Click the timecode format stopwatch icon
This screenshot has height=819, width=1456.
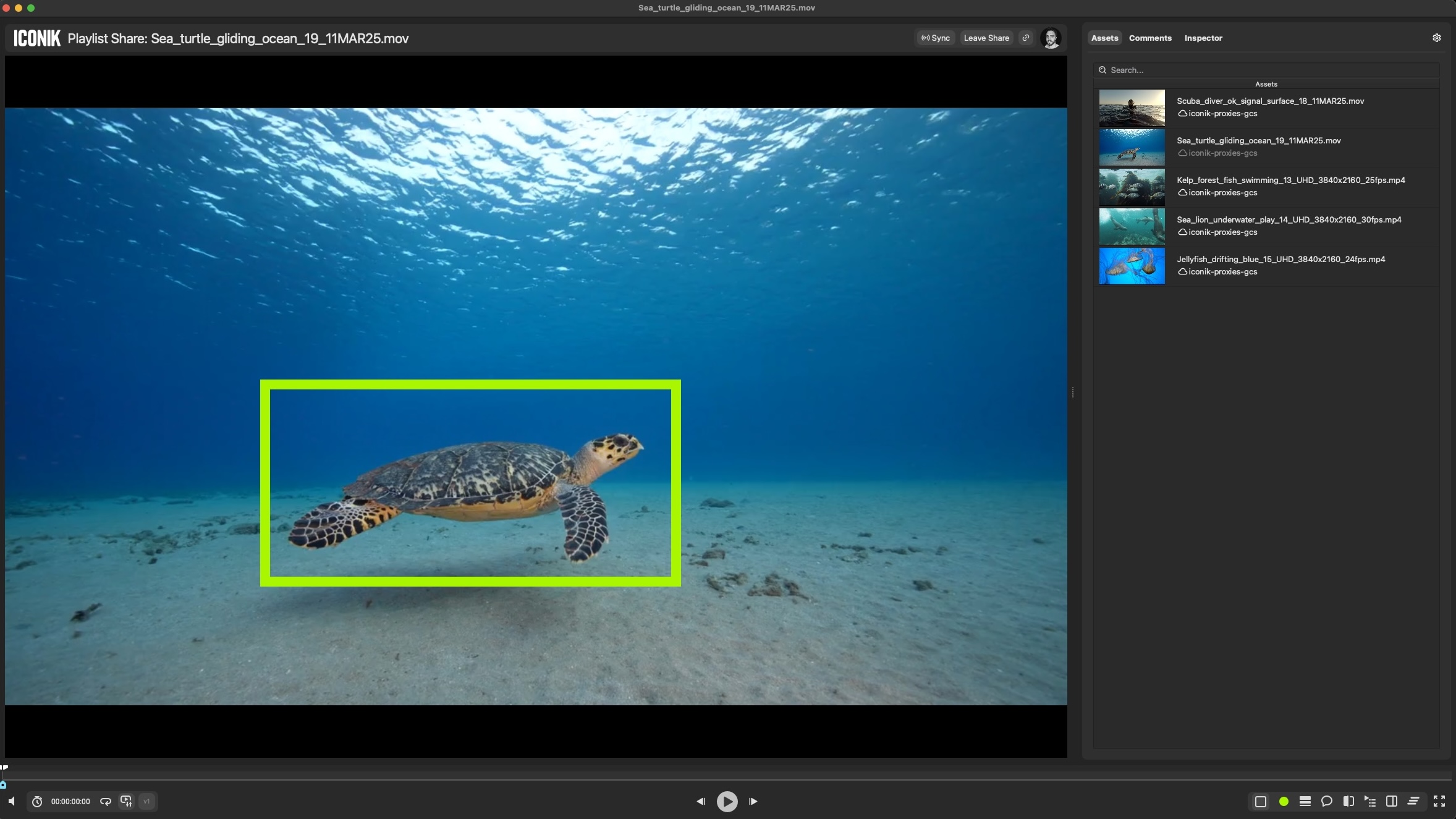tap(37, 802)
